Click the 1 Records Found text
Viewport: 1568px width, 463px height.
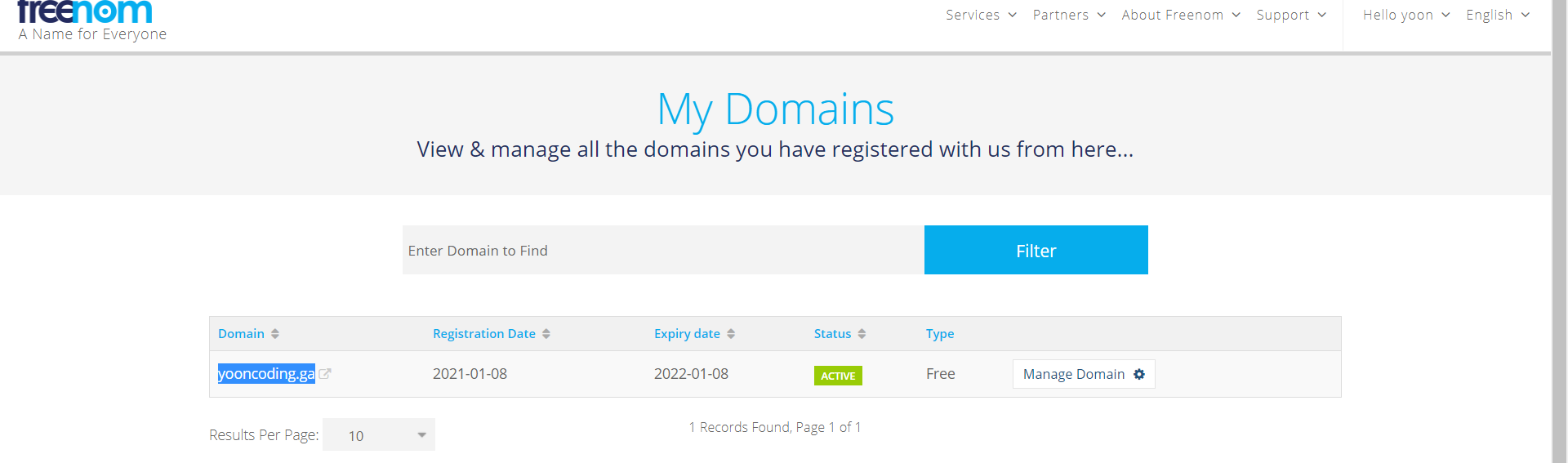coord(775,427)
